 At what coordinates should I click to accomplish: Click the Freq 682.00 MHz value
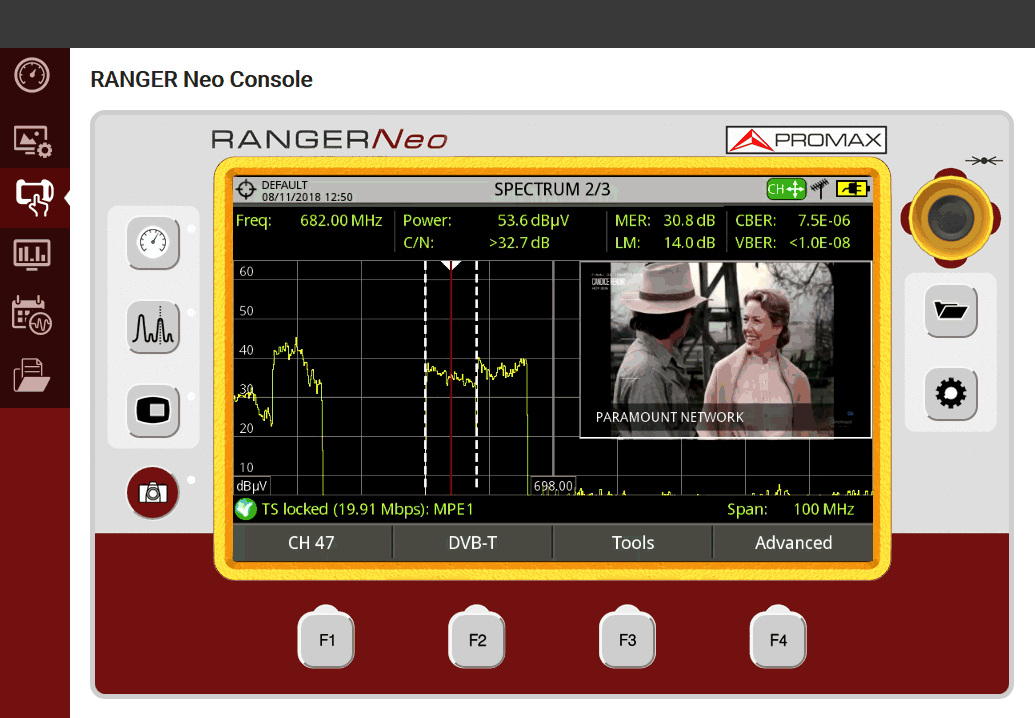pos(341,220)
